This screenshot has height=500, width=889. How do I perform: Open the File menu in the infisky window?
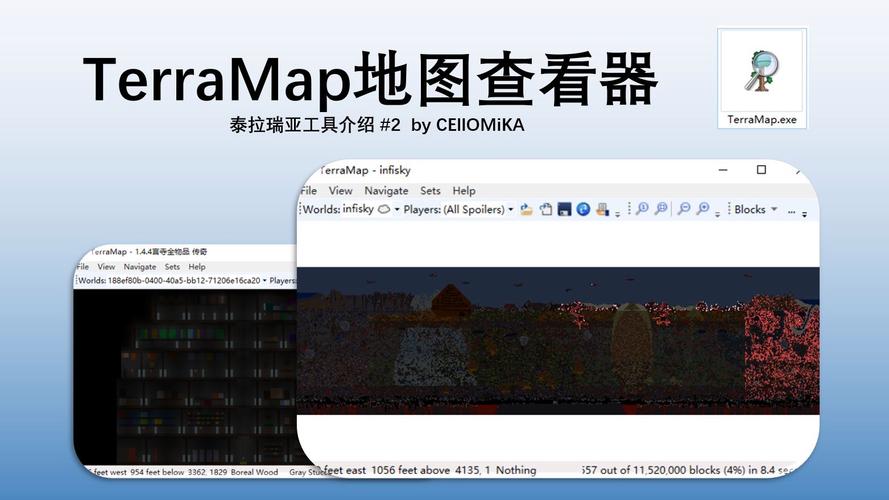coord(309,190)
